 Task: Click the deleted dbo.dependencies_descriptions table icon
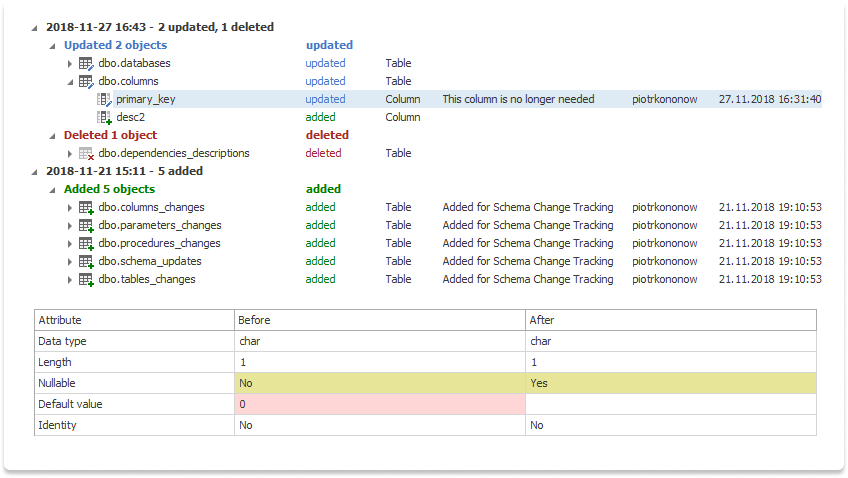[x=86, y=154]
